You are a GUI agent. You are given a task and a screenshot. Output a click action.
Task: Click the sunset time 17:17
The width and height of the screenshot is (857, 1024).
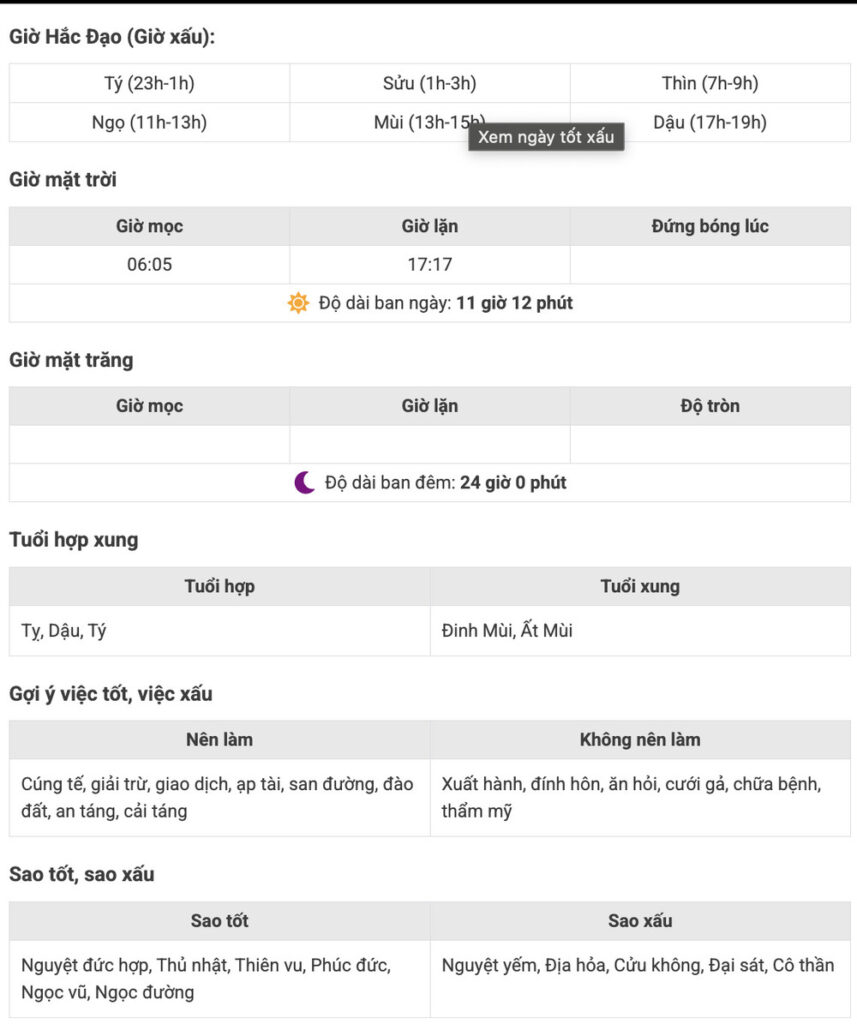click(430, 264)
